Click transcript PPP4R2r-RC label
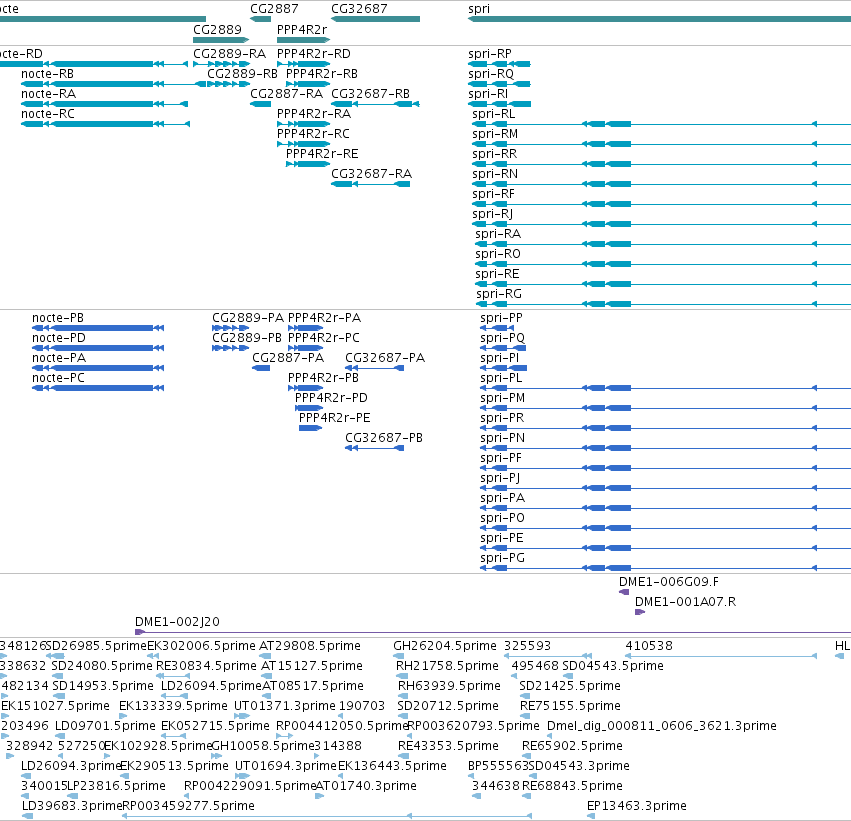Screen dimensions: 851x821 tap(313, 134)
